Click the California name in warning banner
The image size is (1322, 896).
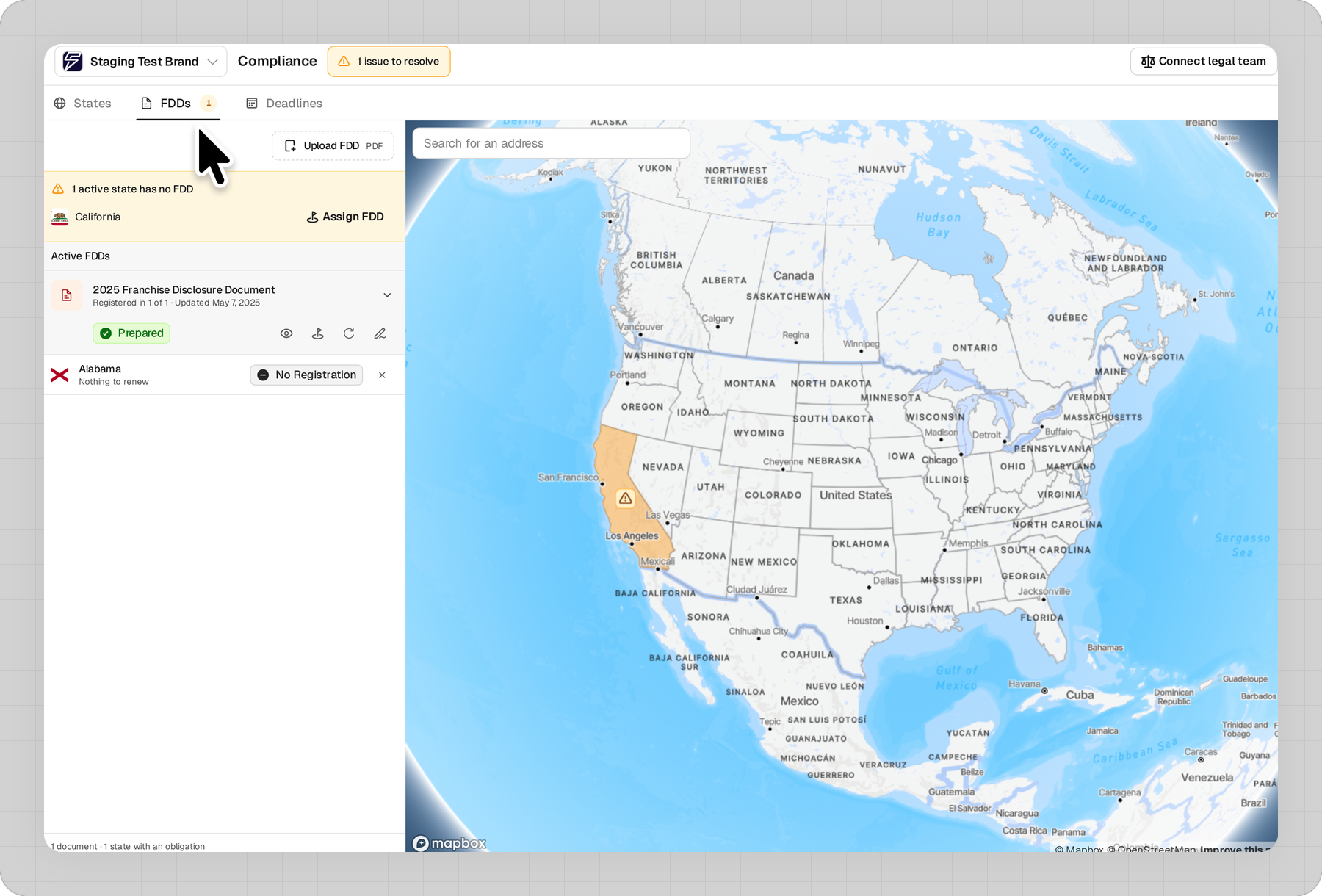(x=98, y=217)
